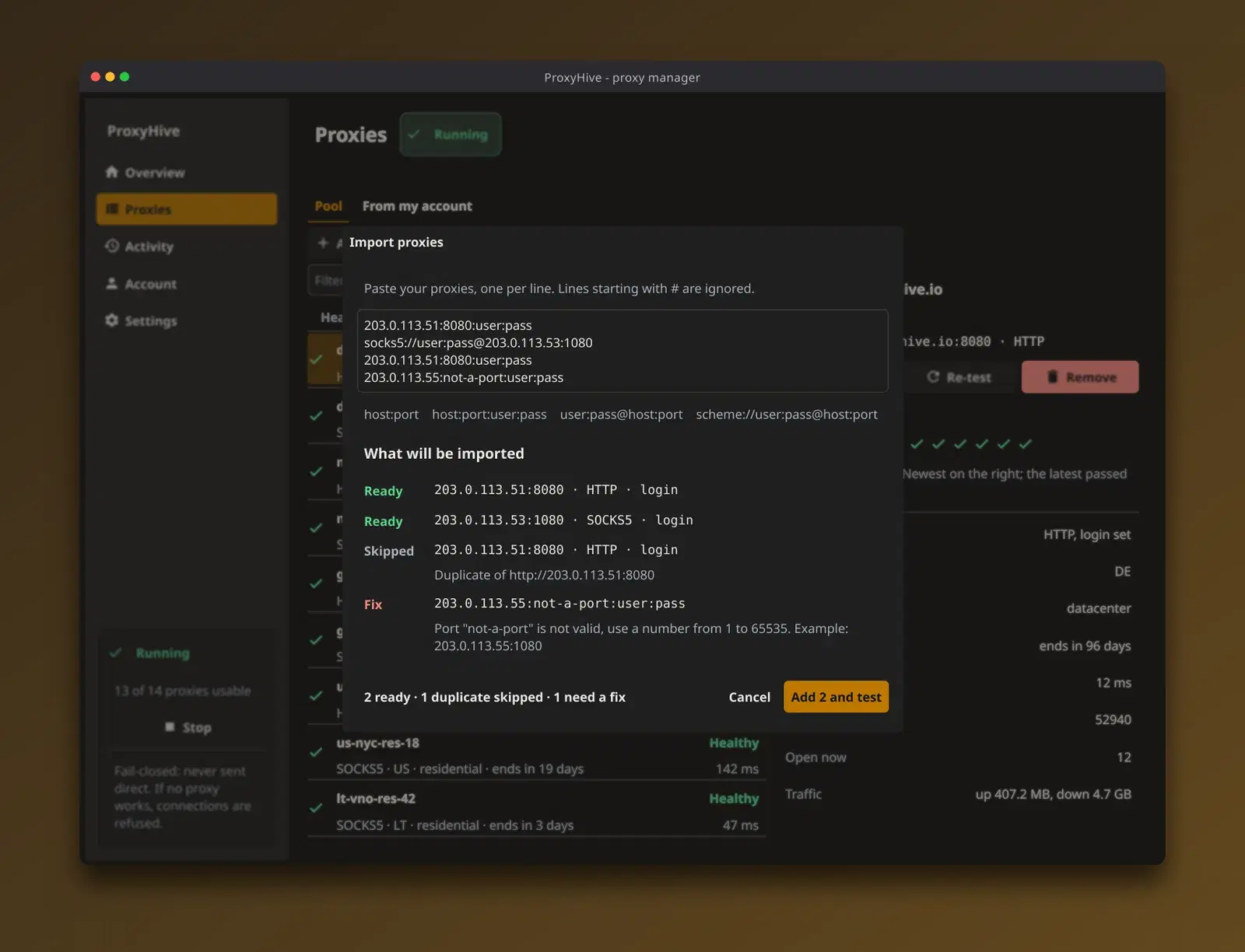Click the sidebar Running status check mark
The image size is (1245, 952).
[x=116, y=653]
